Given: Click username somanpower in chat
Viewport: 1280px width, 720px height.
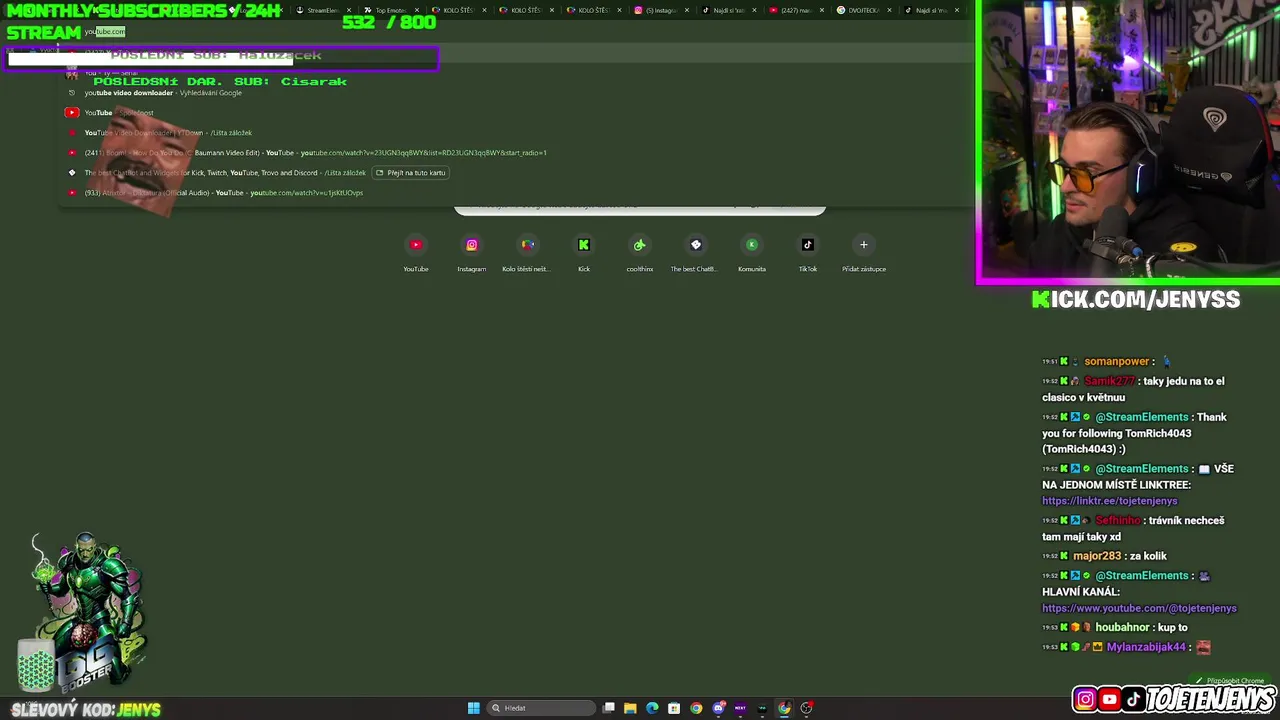Looking at the screenshot, I should point(1116,361).
